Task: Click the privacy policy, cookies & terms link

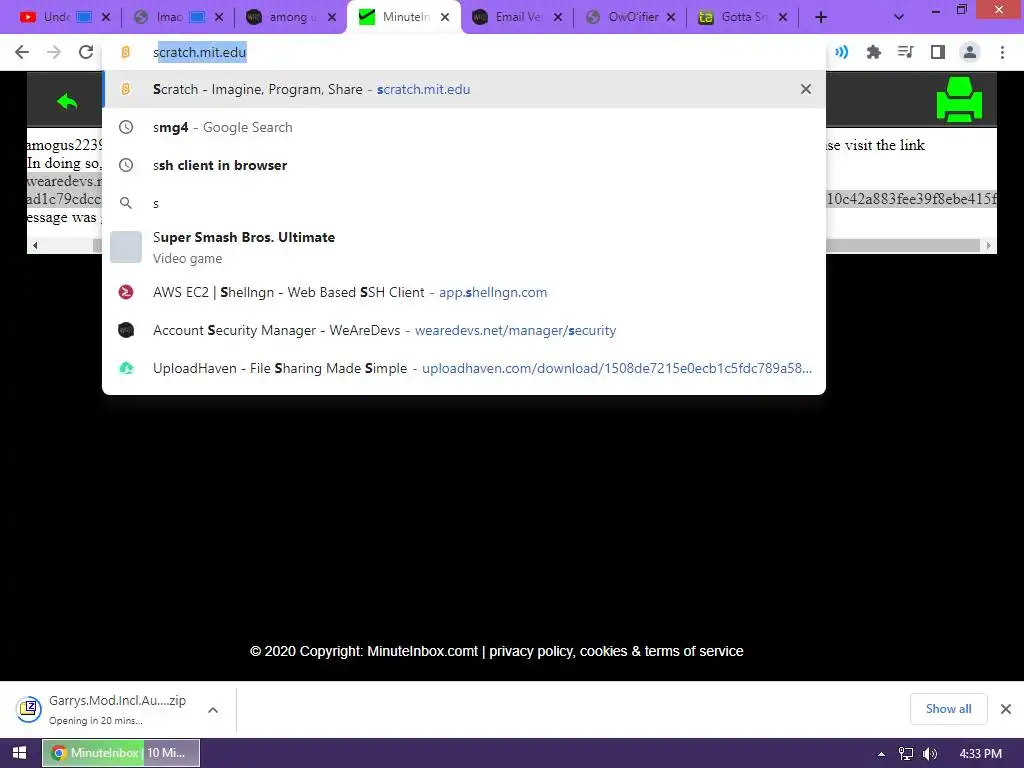Action: [x=616, y=651]
